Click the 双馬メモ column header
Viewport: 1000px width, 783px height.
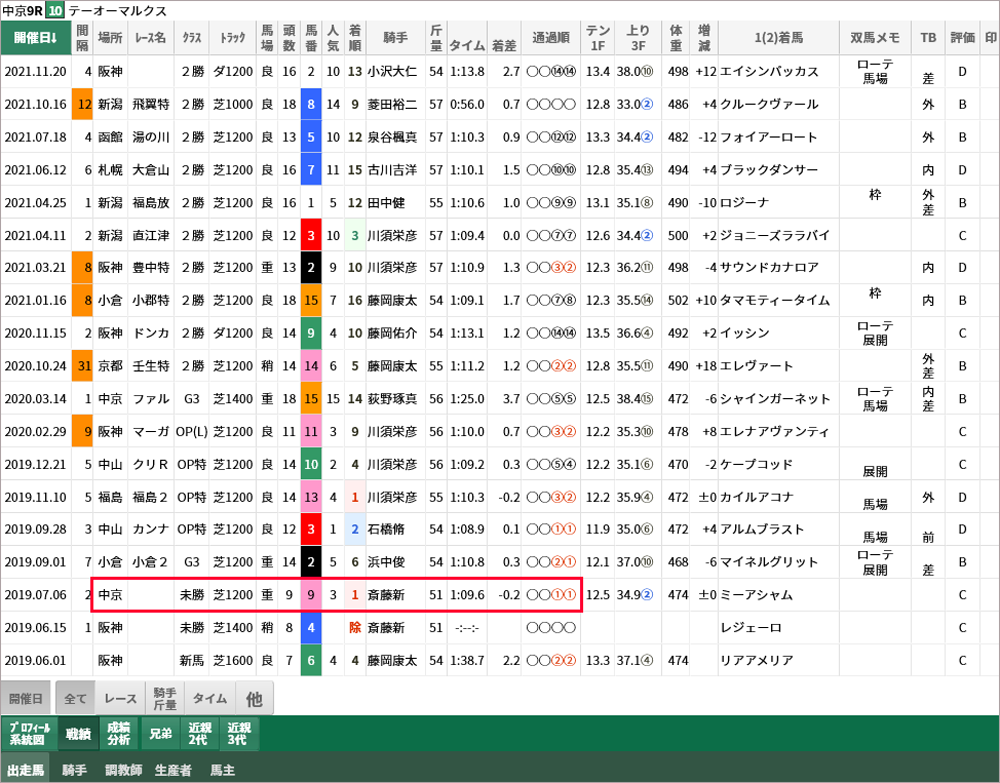tap(875, 38)
